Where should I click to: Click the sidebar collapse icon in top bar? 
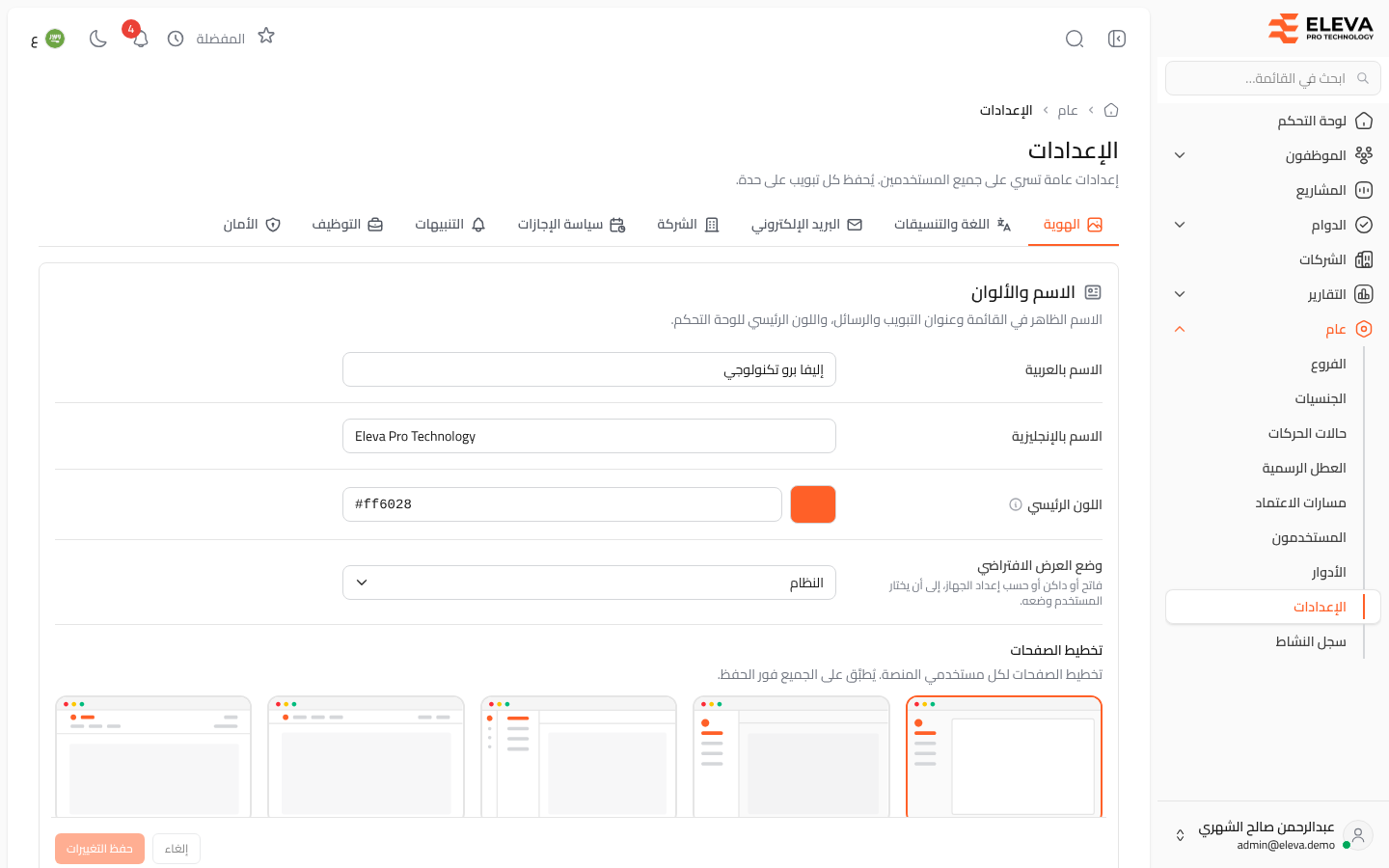1117,39
